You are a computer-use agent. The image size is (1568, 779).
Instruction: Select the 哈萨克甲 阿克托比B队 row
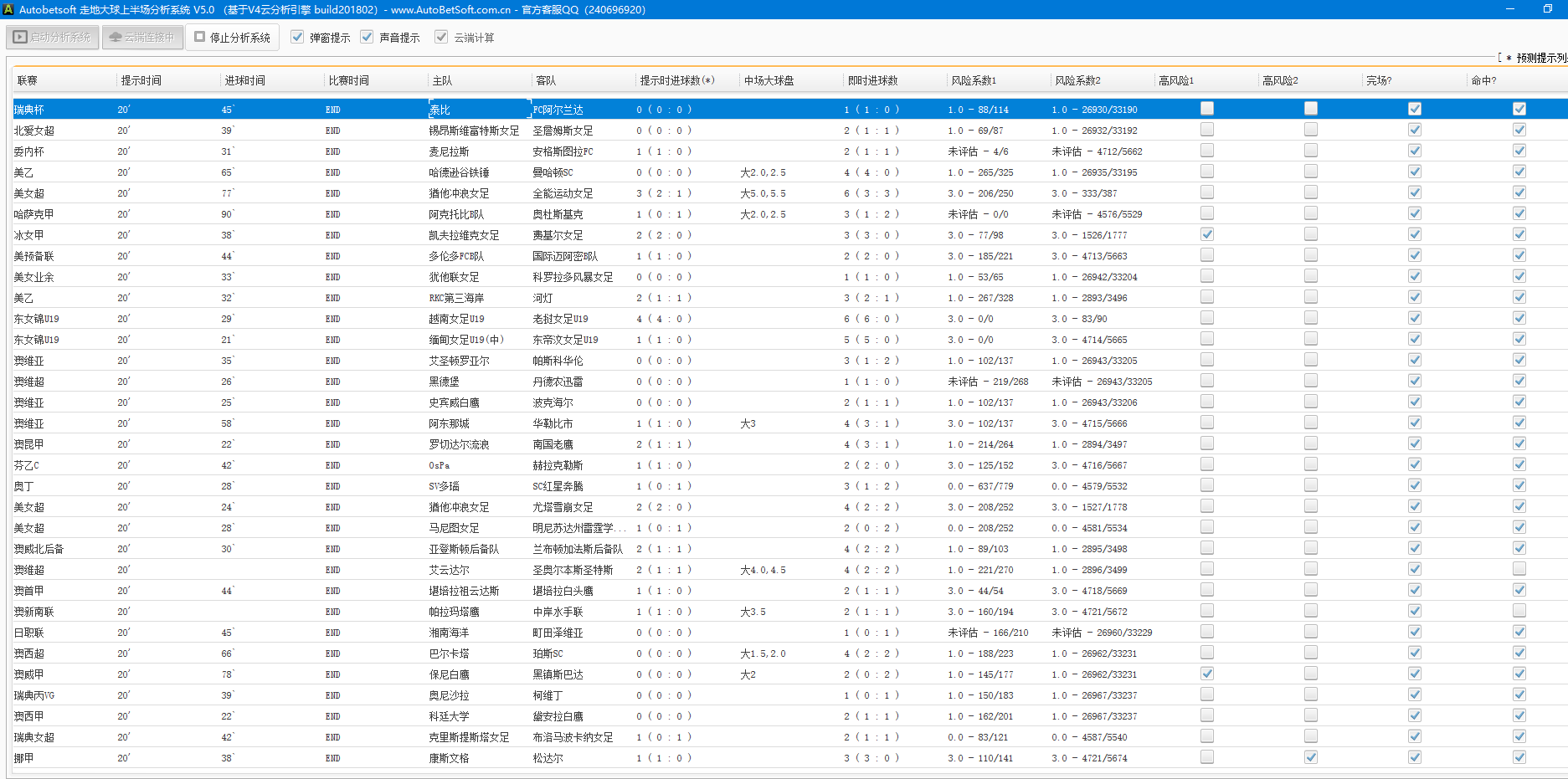[x=456, y=214]
